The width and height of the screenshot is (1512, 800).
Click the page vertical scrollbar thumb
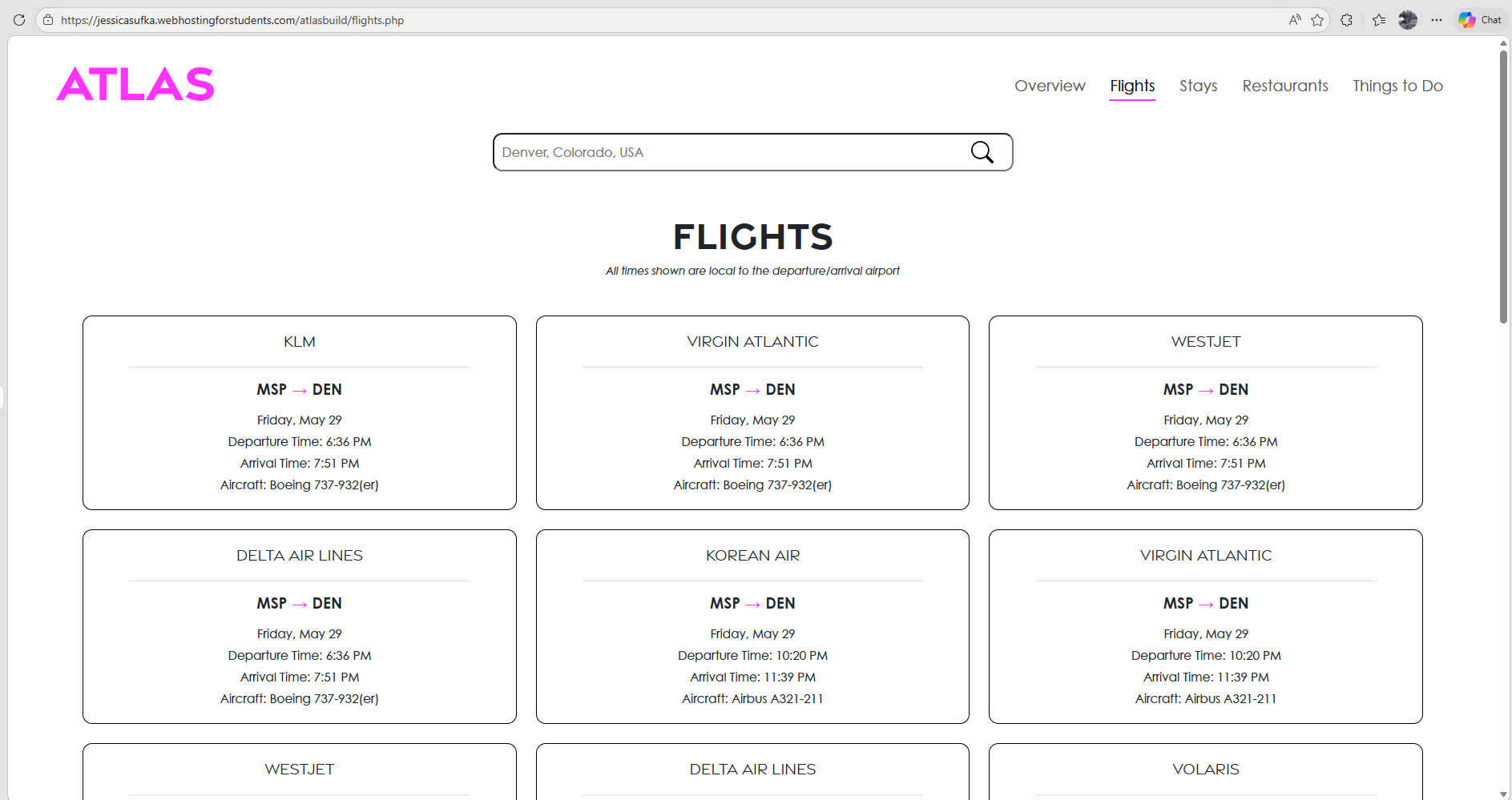coord(1504,187)
